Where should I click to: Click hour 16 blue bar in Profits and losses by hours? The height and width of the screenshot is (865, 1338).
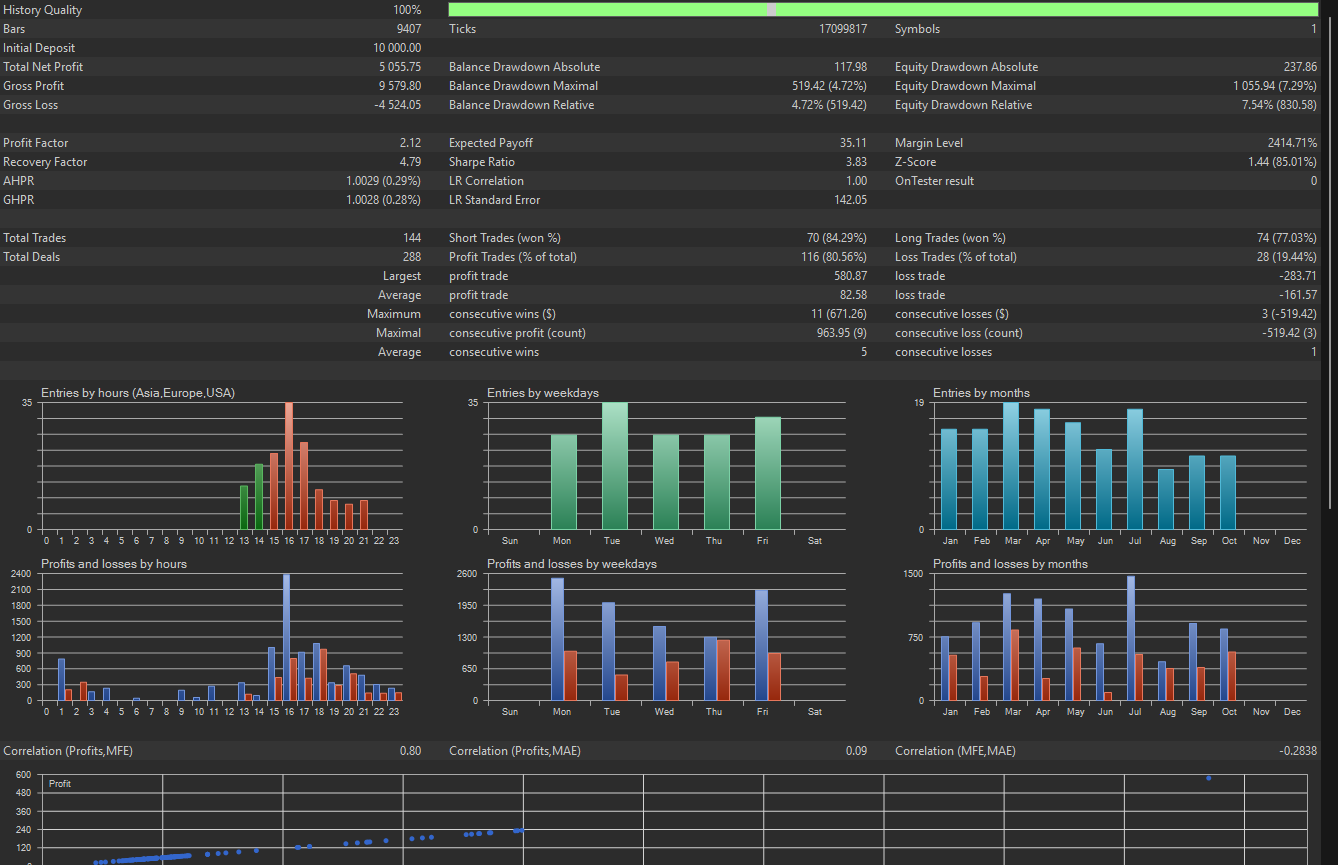coord(286,637)
